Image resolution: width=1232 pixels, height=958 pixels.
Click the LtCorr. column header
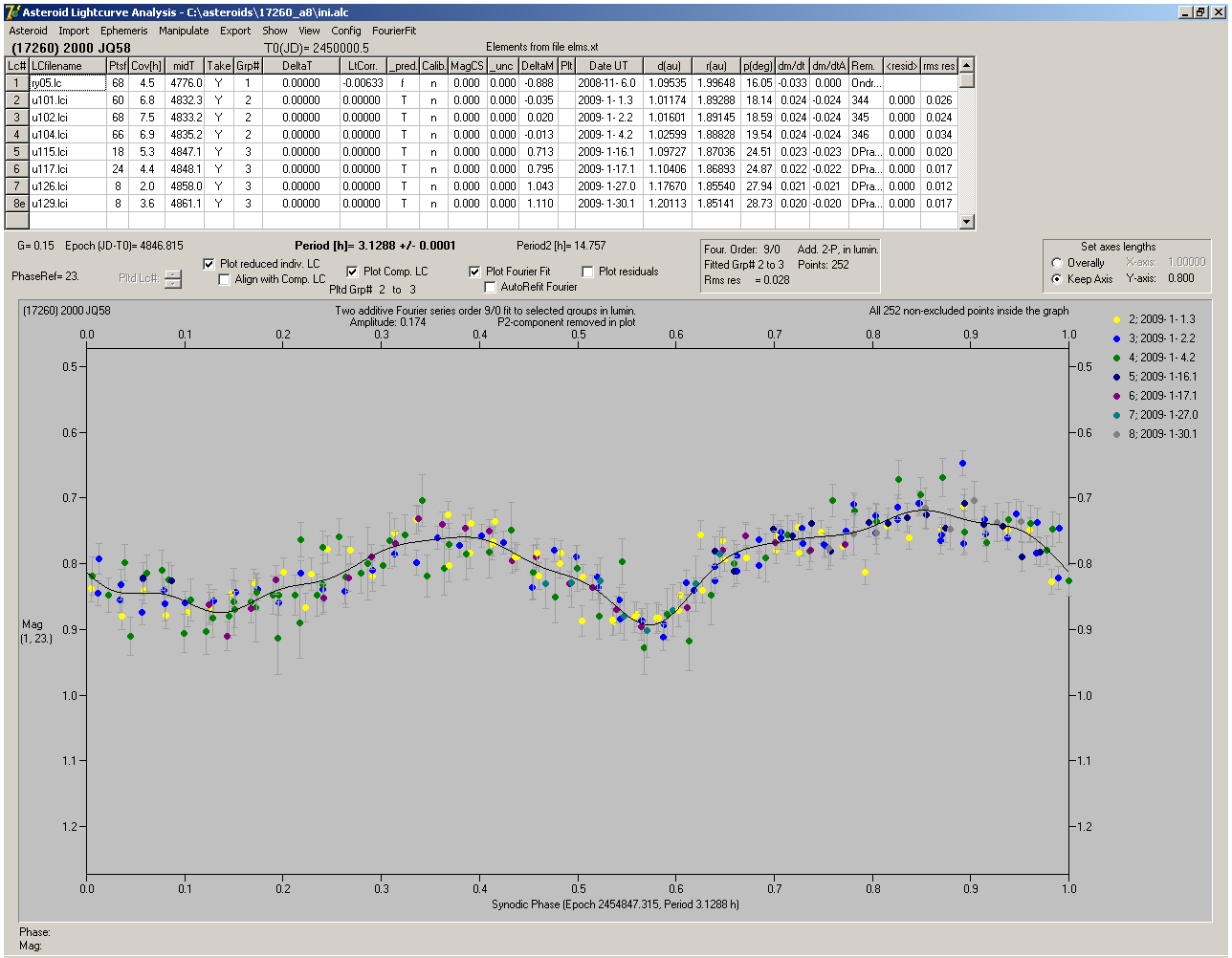click(x=363, y=66)
